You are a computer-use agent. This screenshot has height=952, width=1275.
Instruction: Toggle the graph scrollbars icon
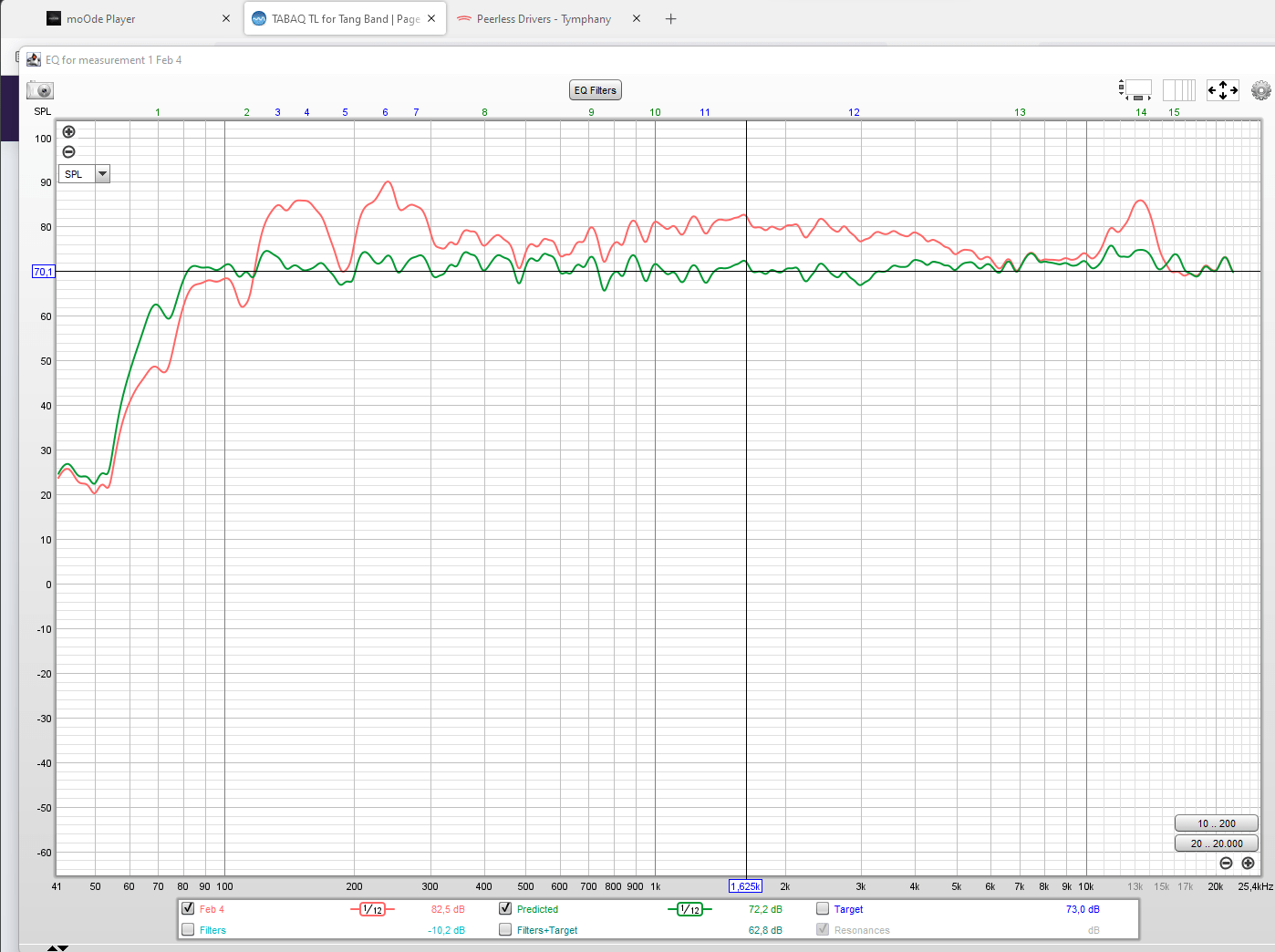coord(1135,90)
